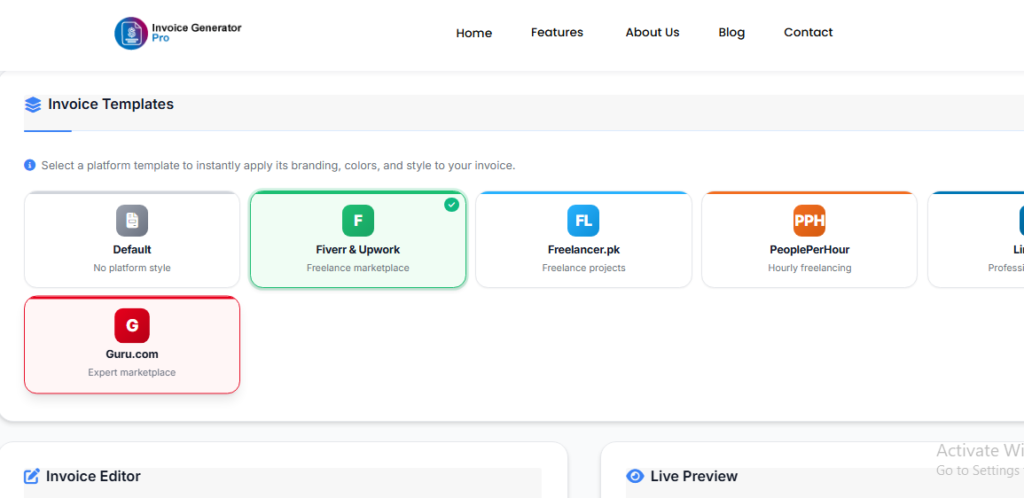
Task: Click the red G Guru.com icon
Action: [x=132, y=325]
